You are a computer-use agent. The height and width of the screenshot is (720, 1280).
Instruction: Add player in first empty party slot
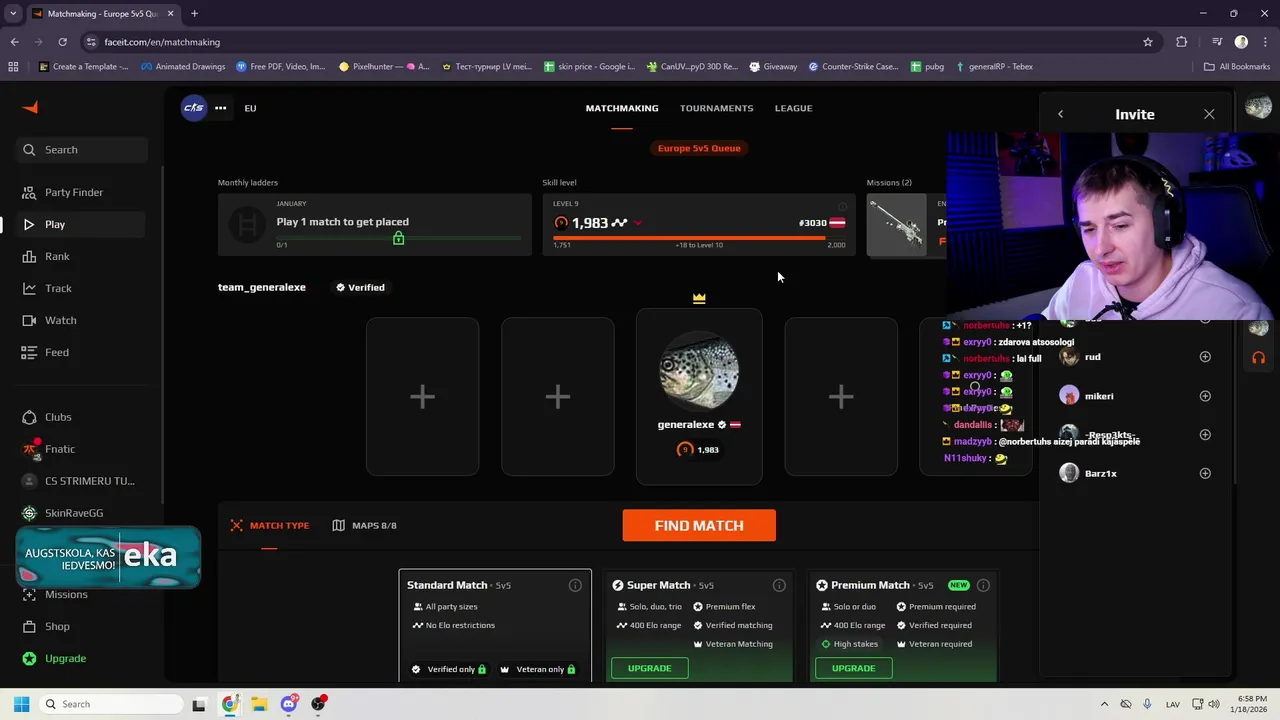click(422, 397)
